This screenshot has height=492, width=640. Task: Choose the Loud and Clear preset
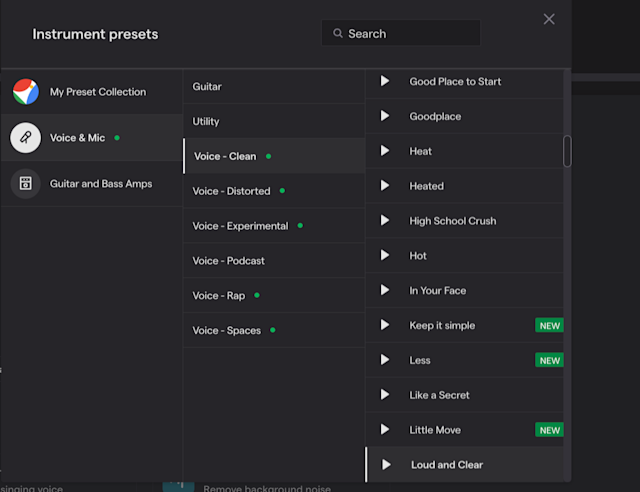click(447, 465)
